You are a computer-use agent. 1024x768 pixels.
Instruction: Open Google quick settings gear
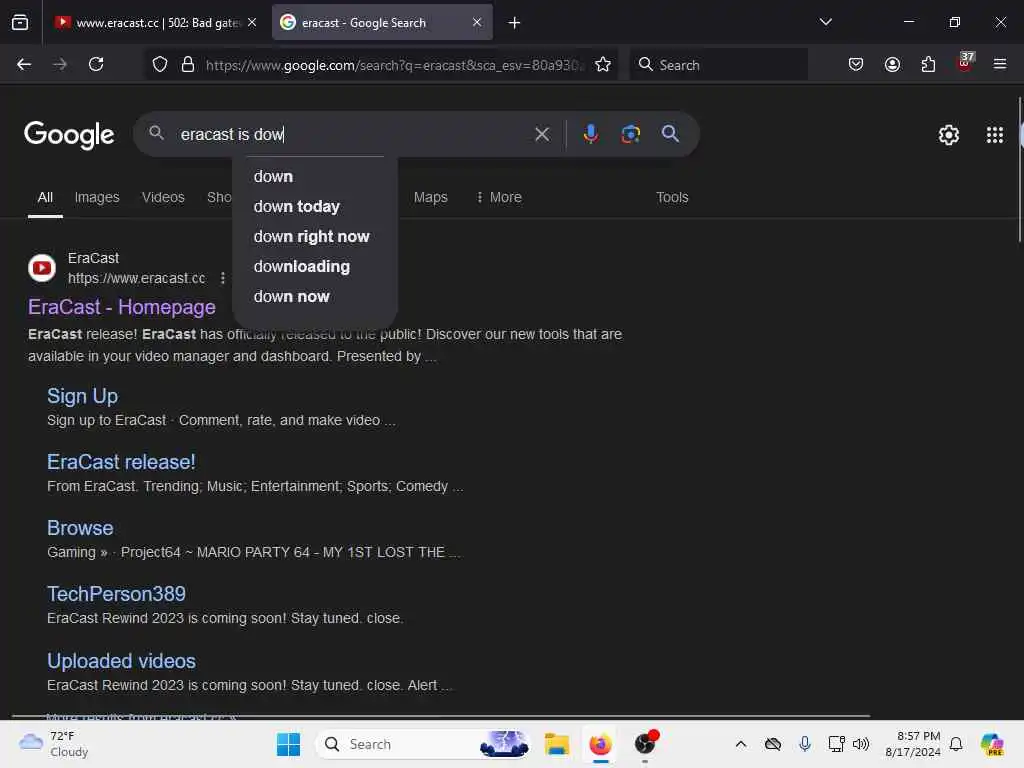[948, 135]
